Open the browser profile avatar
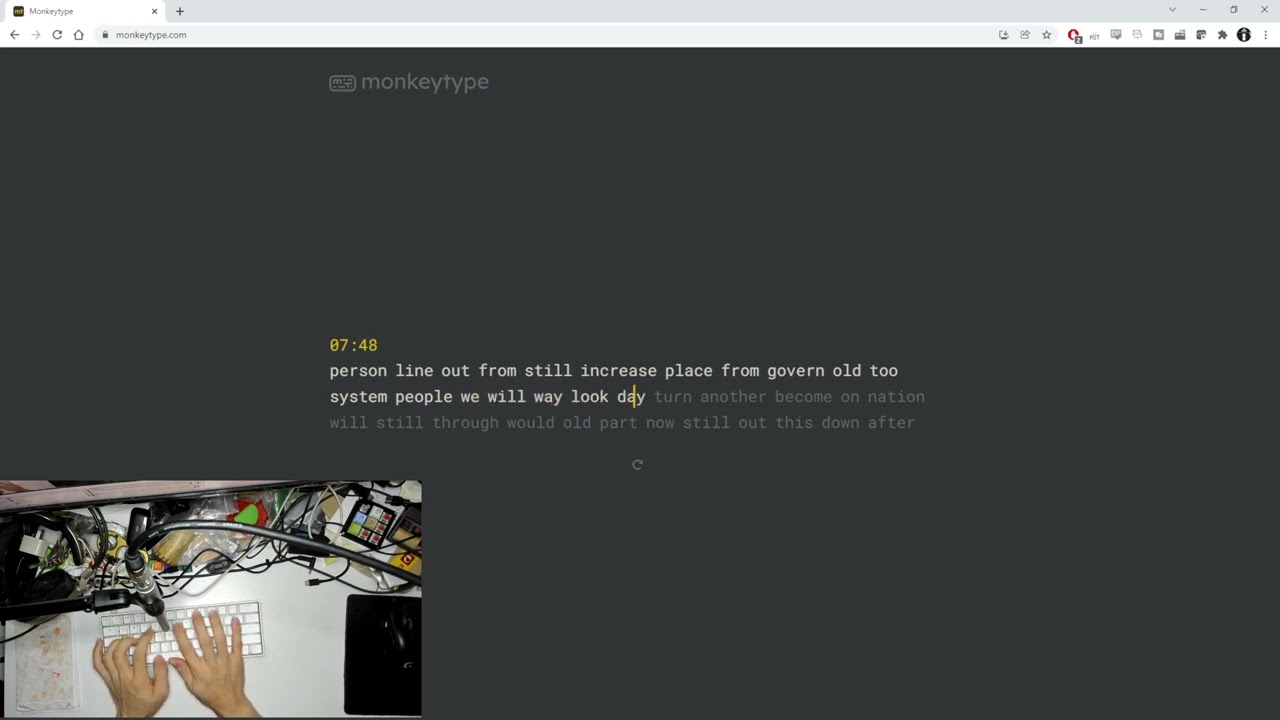The height and width of the screenshot is (720, 1280). pos(1244,35)
